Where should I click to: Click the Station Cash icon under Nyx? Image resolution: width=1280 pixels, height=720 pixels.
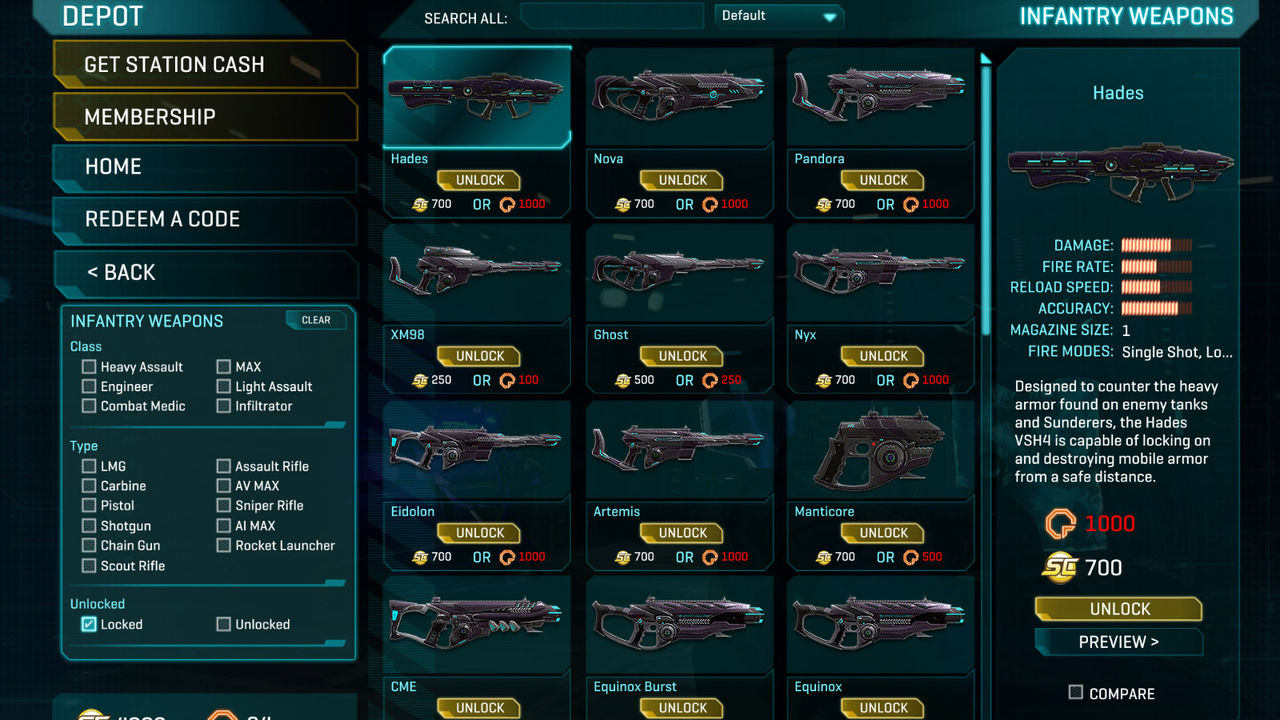(824, 380)
